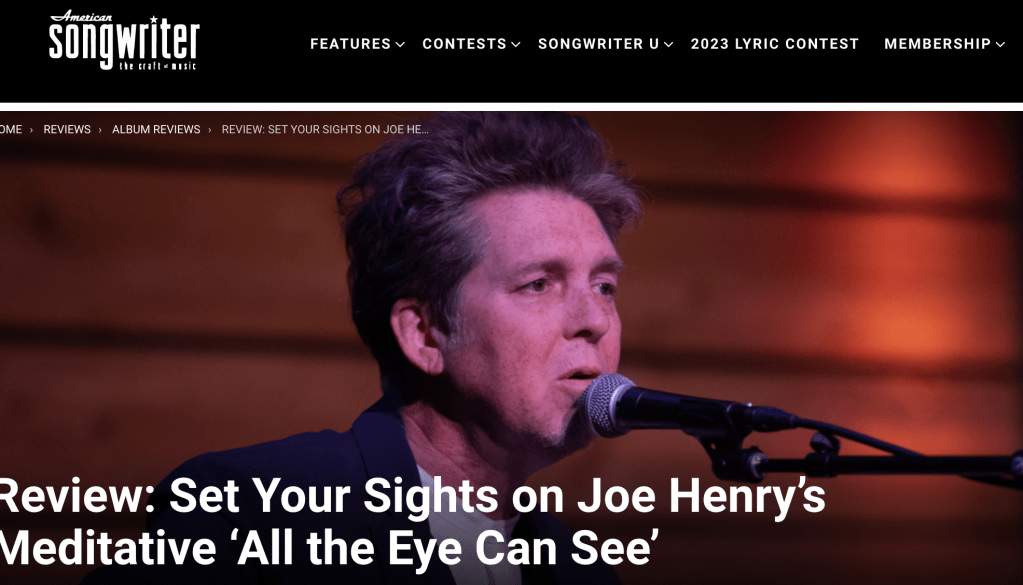Select the current review breadcrumb text
Image resolution: width=1023 pixels, height=585 pixels.
coord(325,129)
